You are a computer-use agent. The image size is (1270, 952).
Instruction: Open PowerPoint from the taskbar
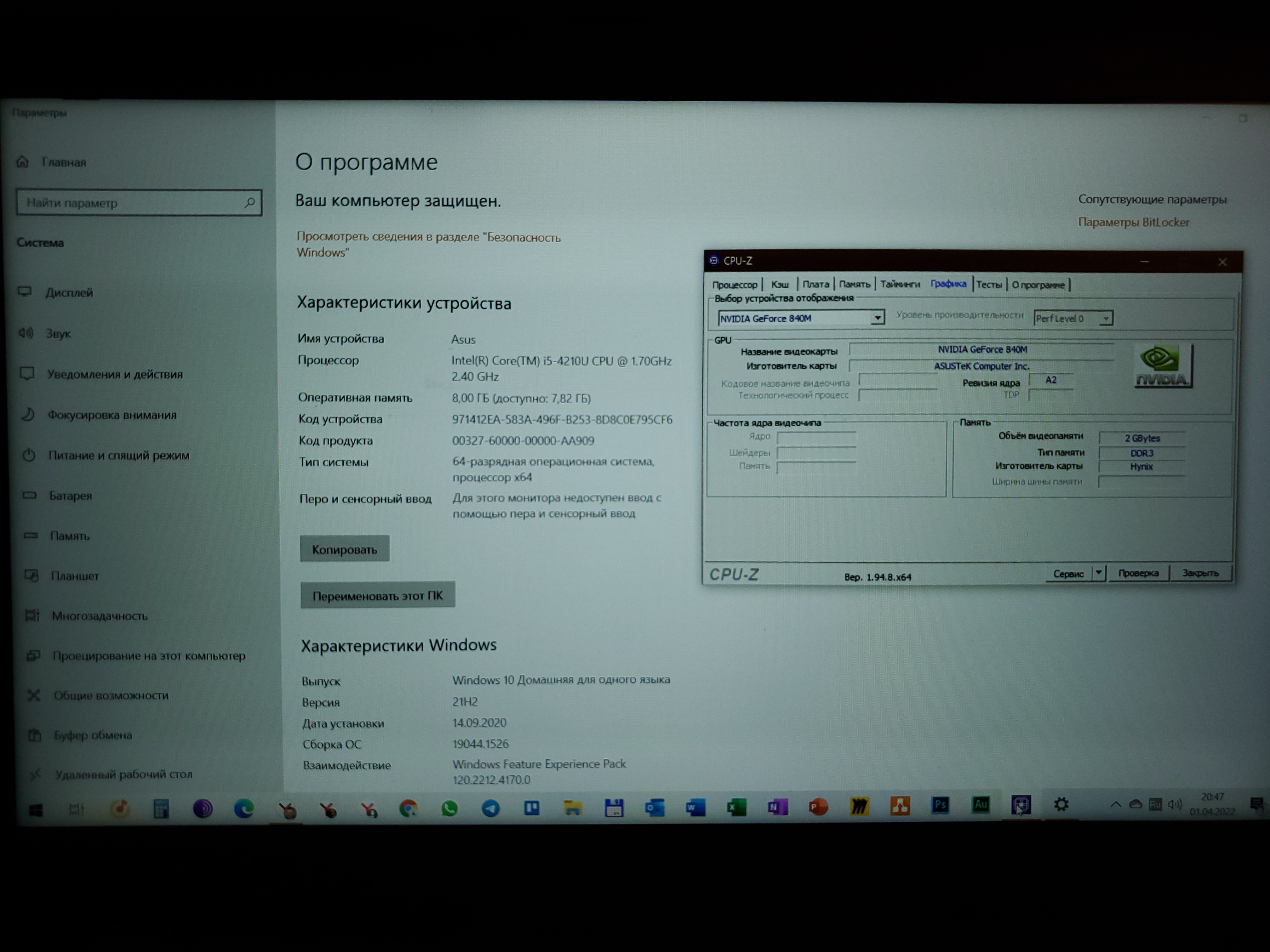[x=818, y=807]
